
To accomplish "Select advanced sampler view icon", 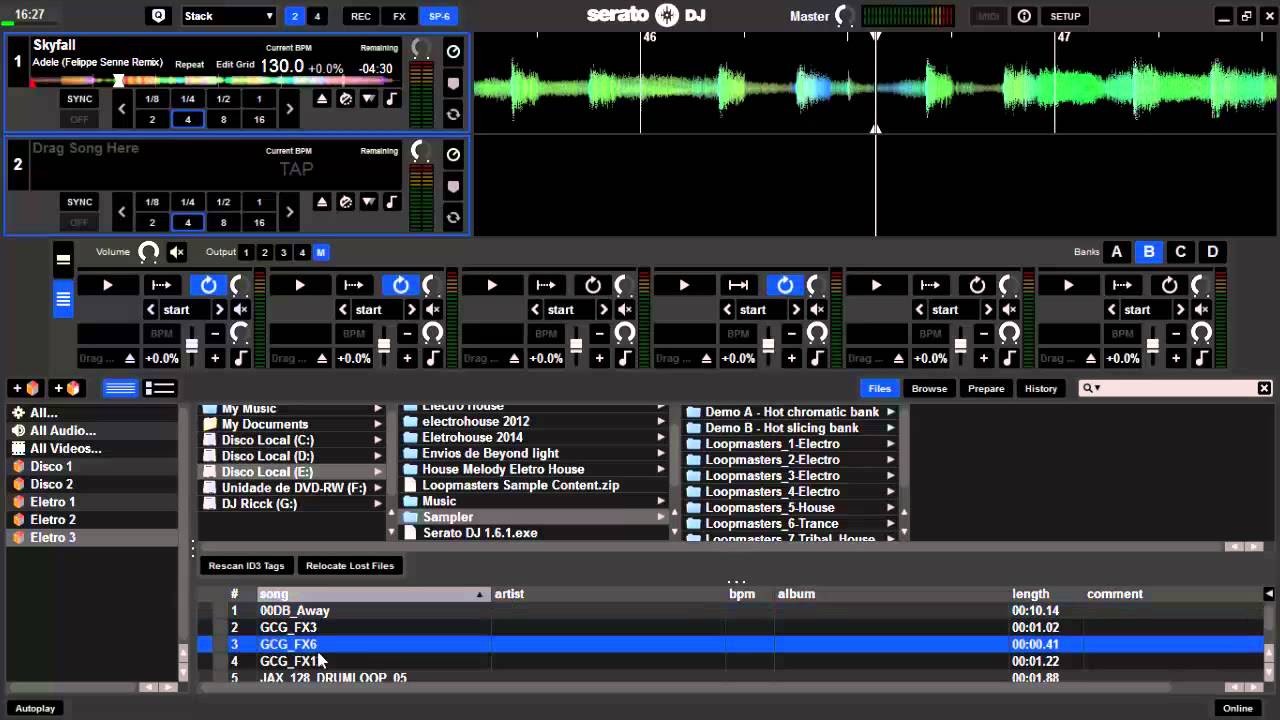I will click(x=63, y=299).
